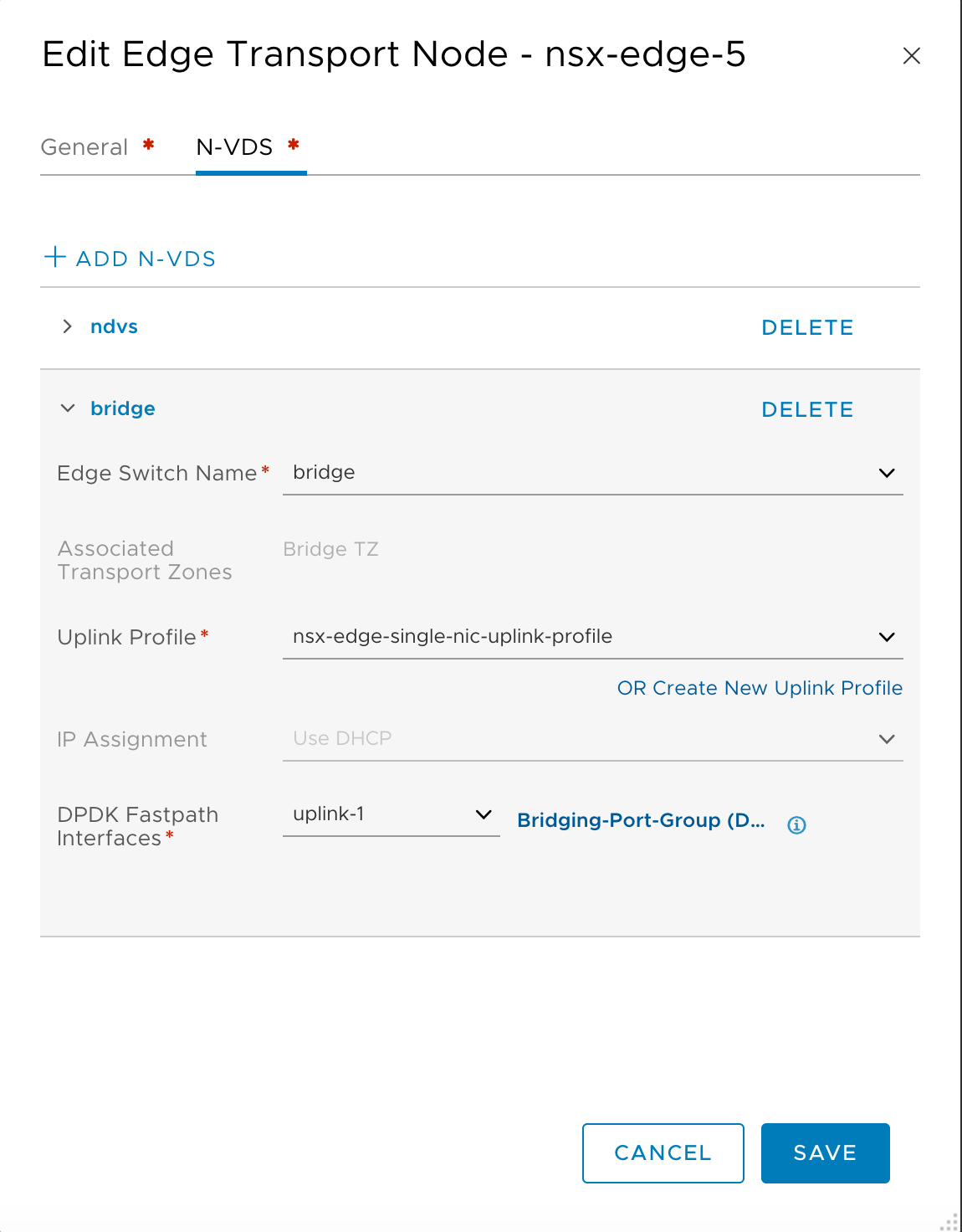Collapse the bridge switch section

[68, 408]
